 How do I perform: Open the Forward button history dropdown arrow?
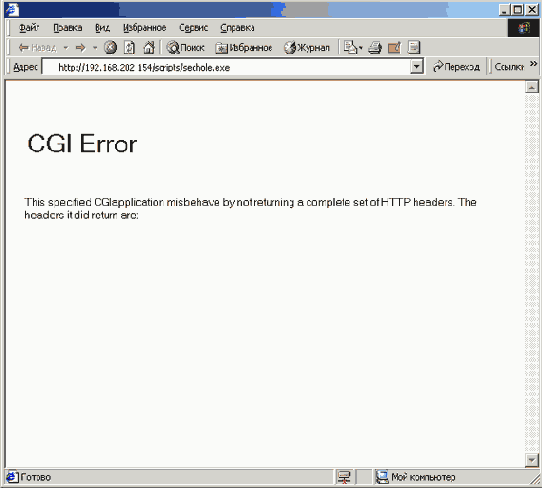(x=95, y=48)
